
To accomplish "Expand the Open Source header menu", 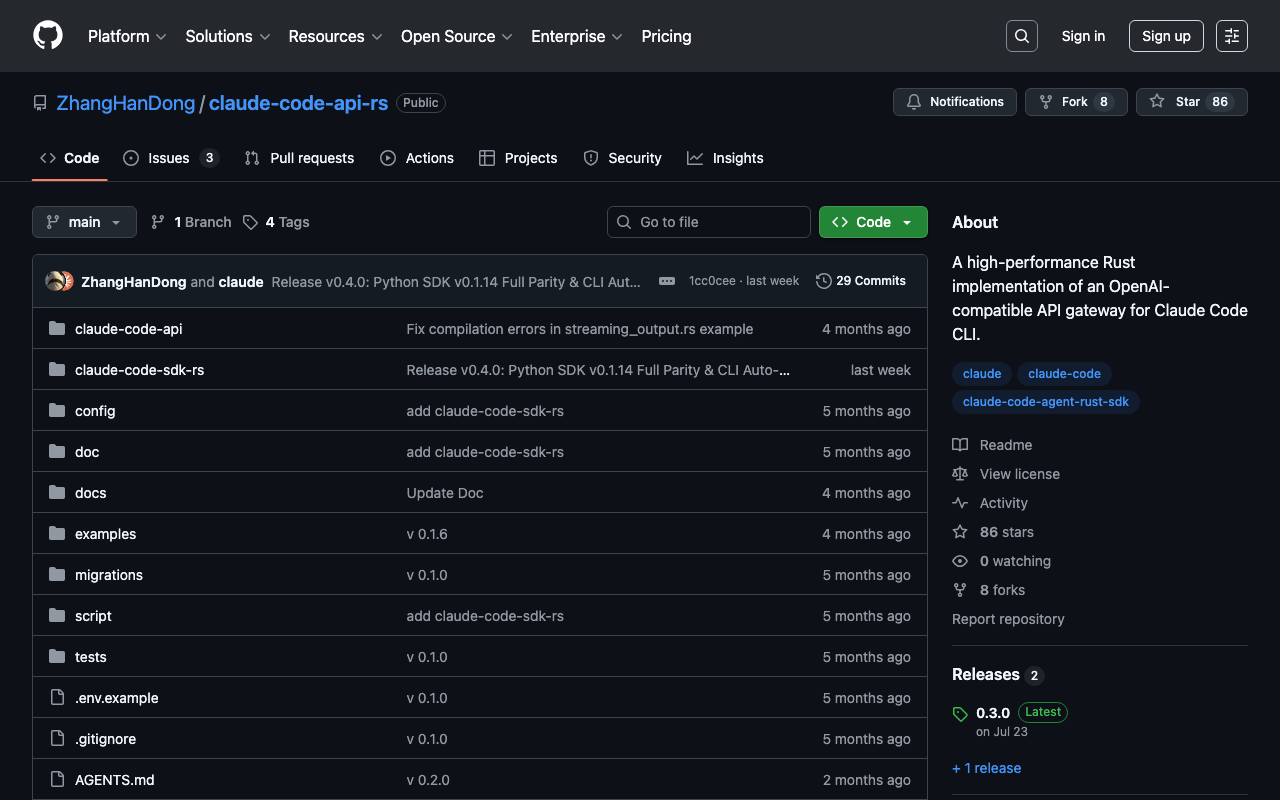I will click(456, 36).
